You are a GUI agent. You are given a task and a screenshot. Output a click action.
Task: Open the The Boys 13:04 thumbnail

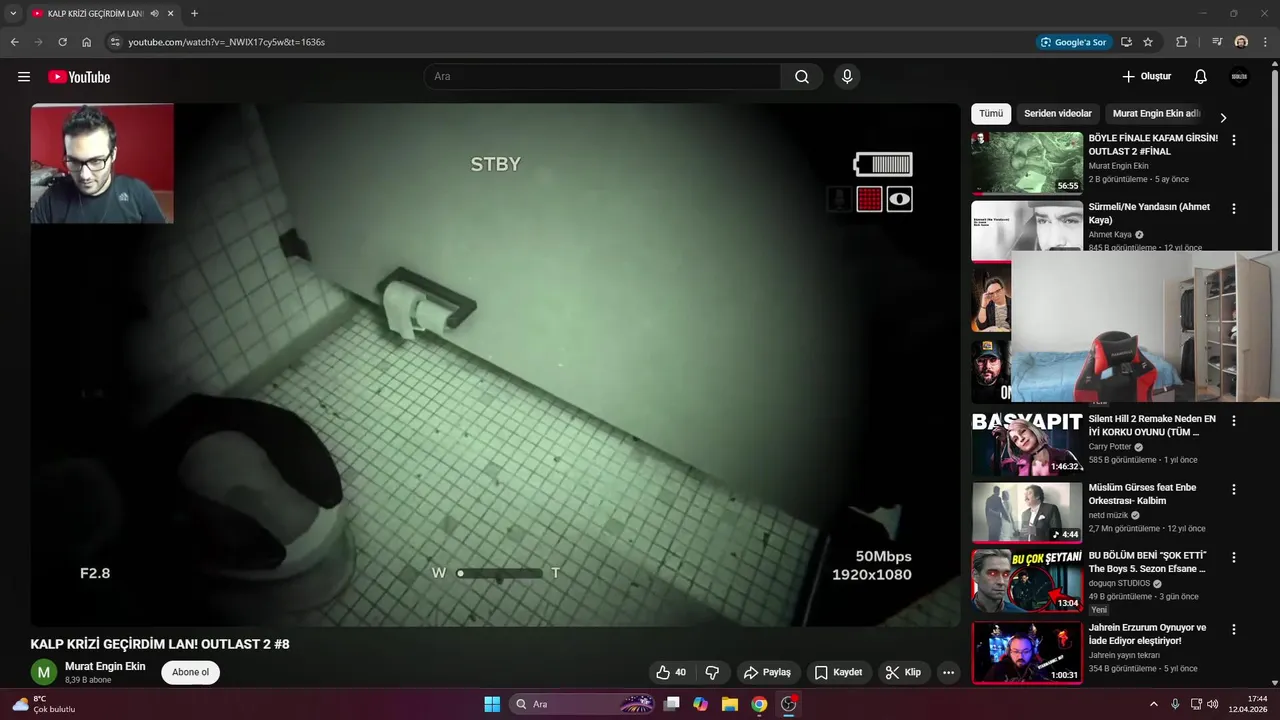[x=1027, y=580]
